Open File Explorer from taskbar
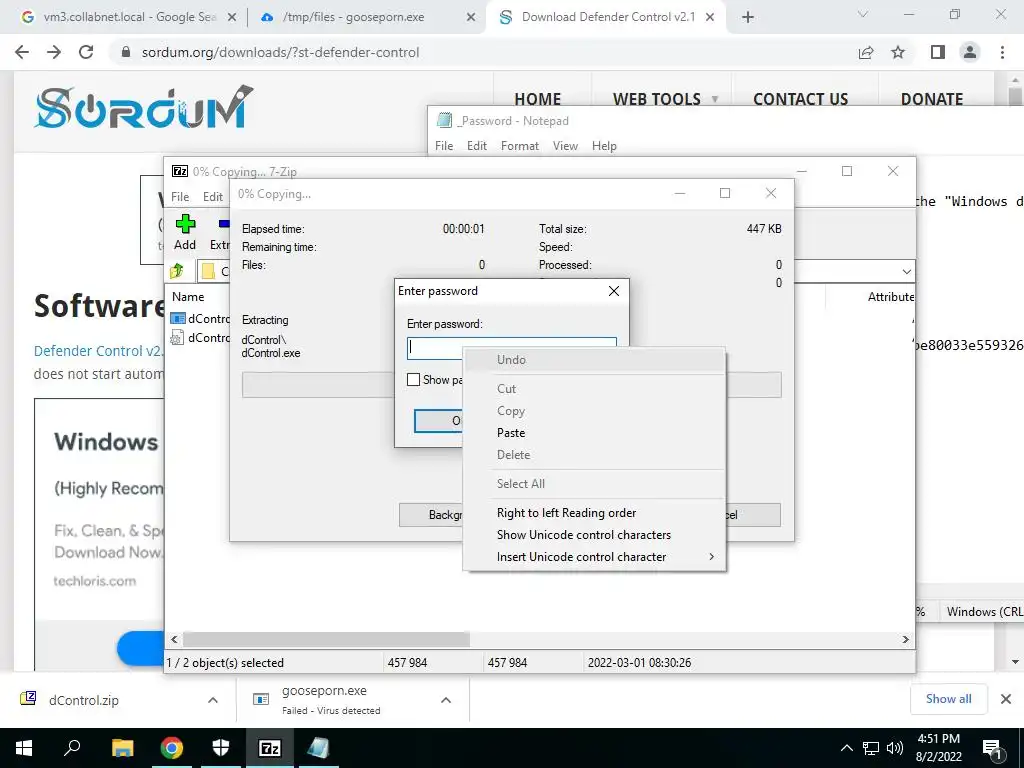Viewport: 1024px width, 768px height. pyautogui.click(x=122, y=748)
